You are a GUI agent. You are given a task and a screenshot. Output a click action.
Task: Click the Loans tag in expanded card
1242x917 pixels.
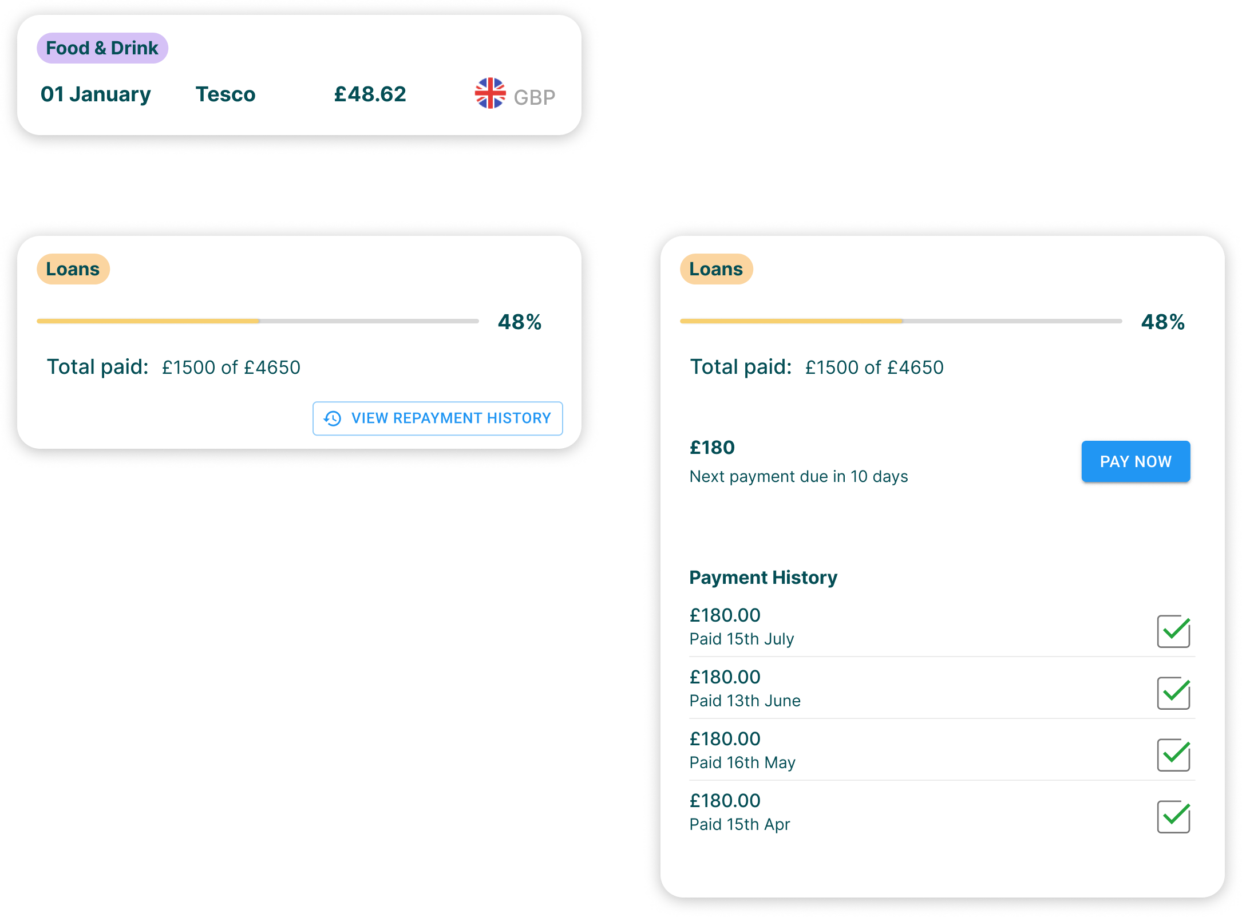716,269
